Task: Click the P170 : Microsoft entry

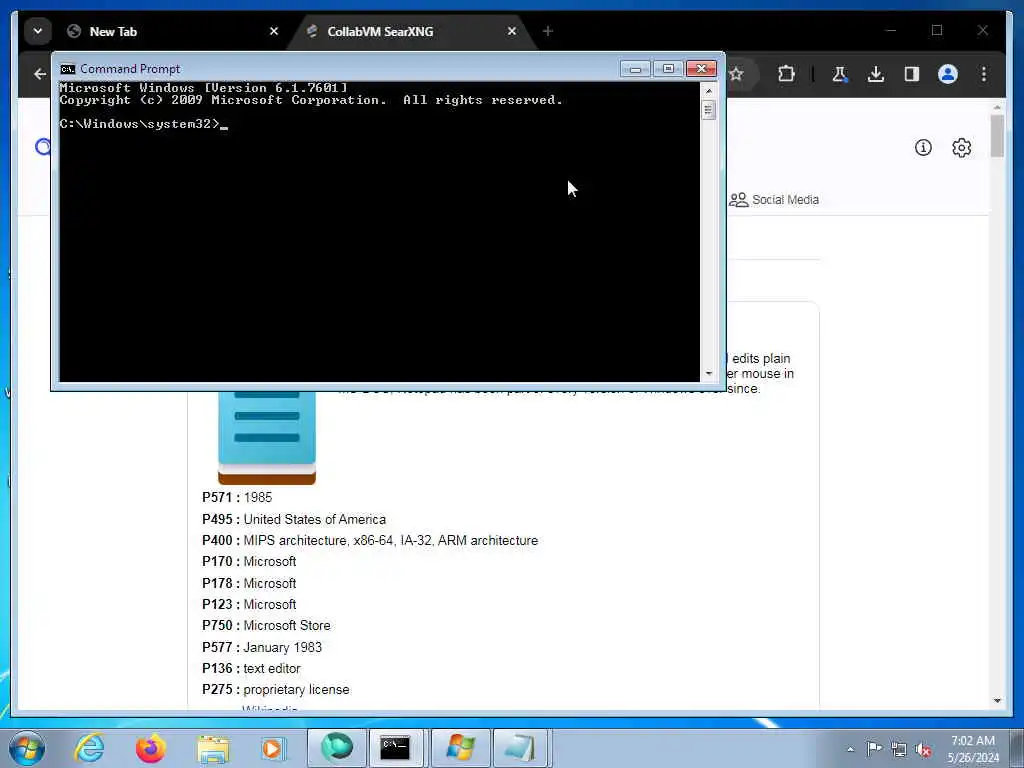Action: [x=249, y=562]
